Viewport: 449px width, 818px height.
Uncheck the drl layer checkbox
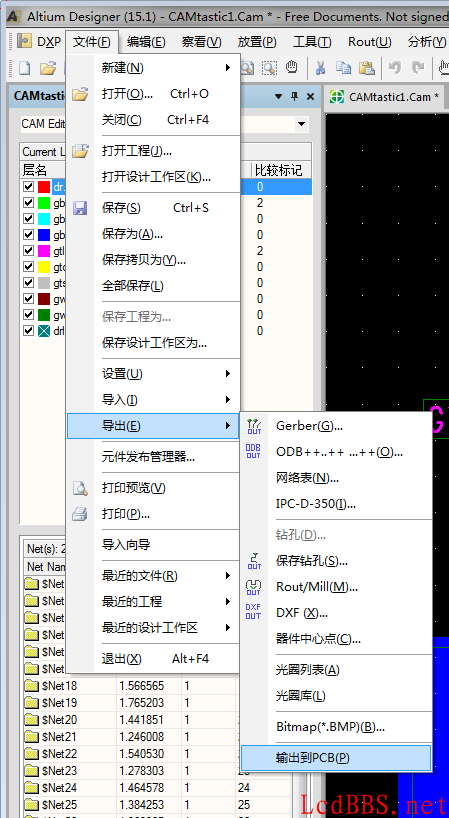pos(28,331)
